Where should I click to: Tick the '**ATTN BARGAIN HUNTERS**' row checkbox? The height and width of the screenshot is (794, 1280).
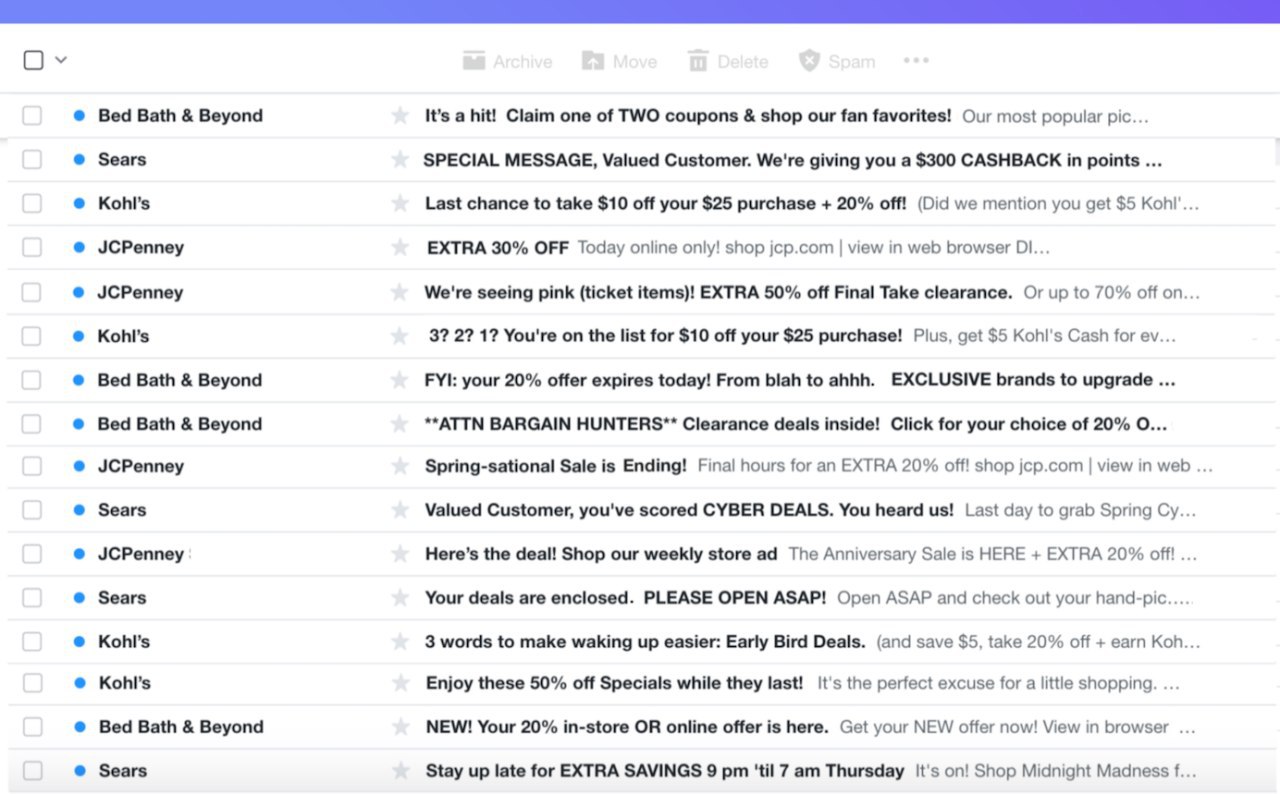coord(32,424)
